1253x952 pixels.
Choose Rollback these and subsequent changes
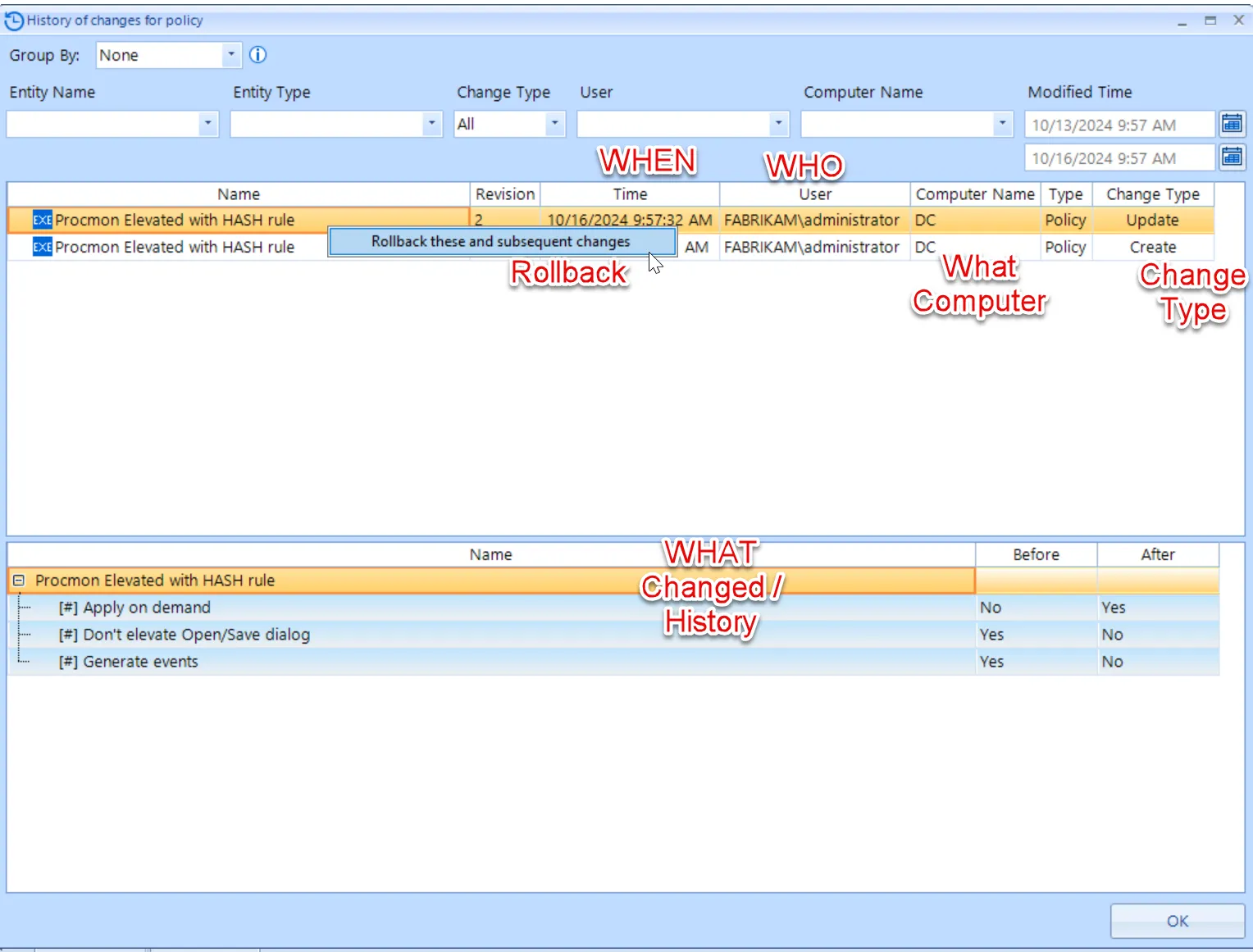pos(501,242)
